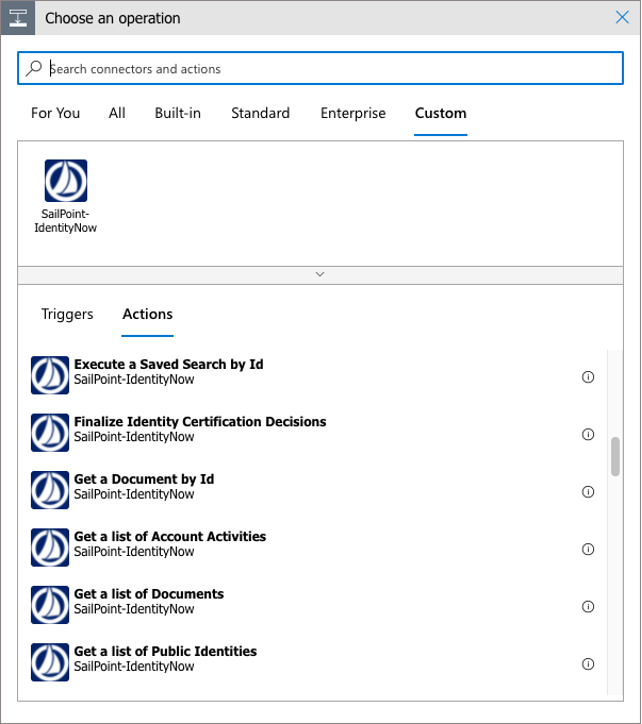Collapse the connectors panel with the chevron
The image size is (642, 724).
coord(320,275)
